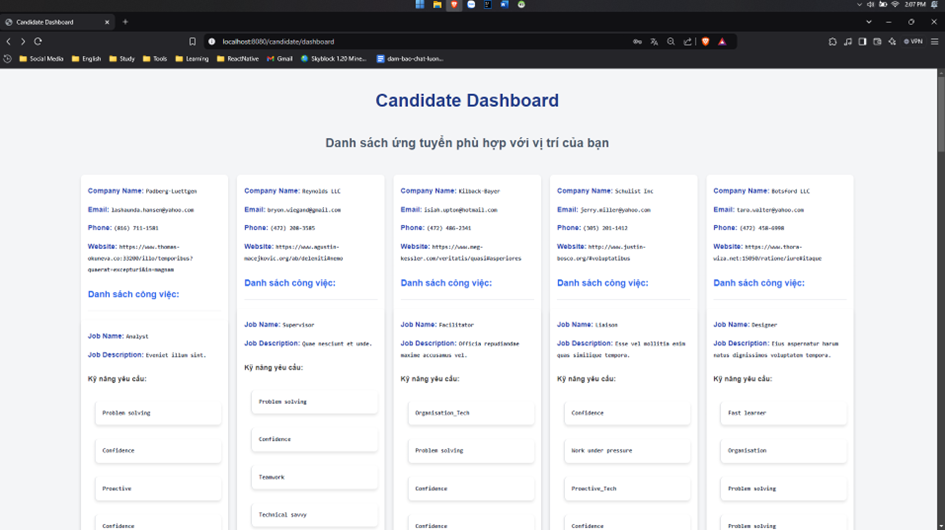This screenshot has width=945, height=530.
Task: Bookmark this page with the bookmark icon
Action: pos(192,42)
